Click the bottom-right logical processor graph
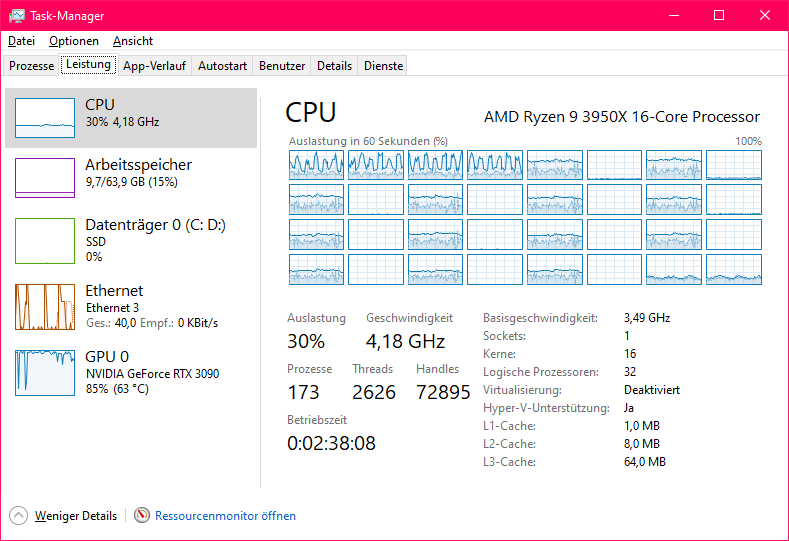This screenshot has height=541, width=789. click(734, 269)
